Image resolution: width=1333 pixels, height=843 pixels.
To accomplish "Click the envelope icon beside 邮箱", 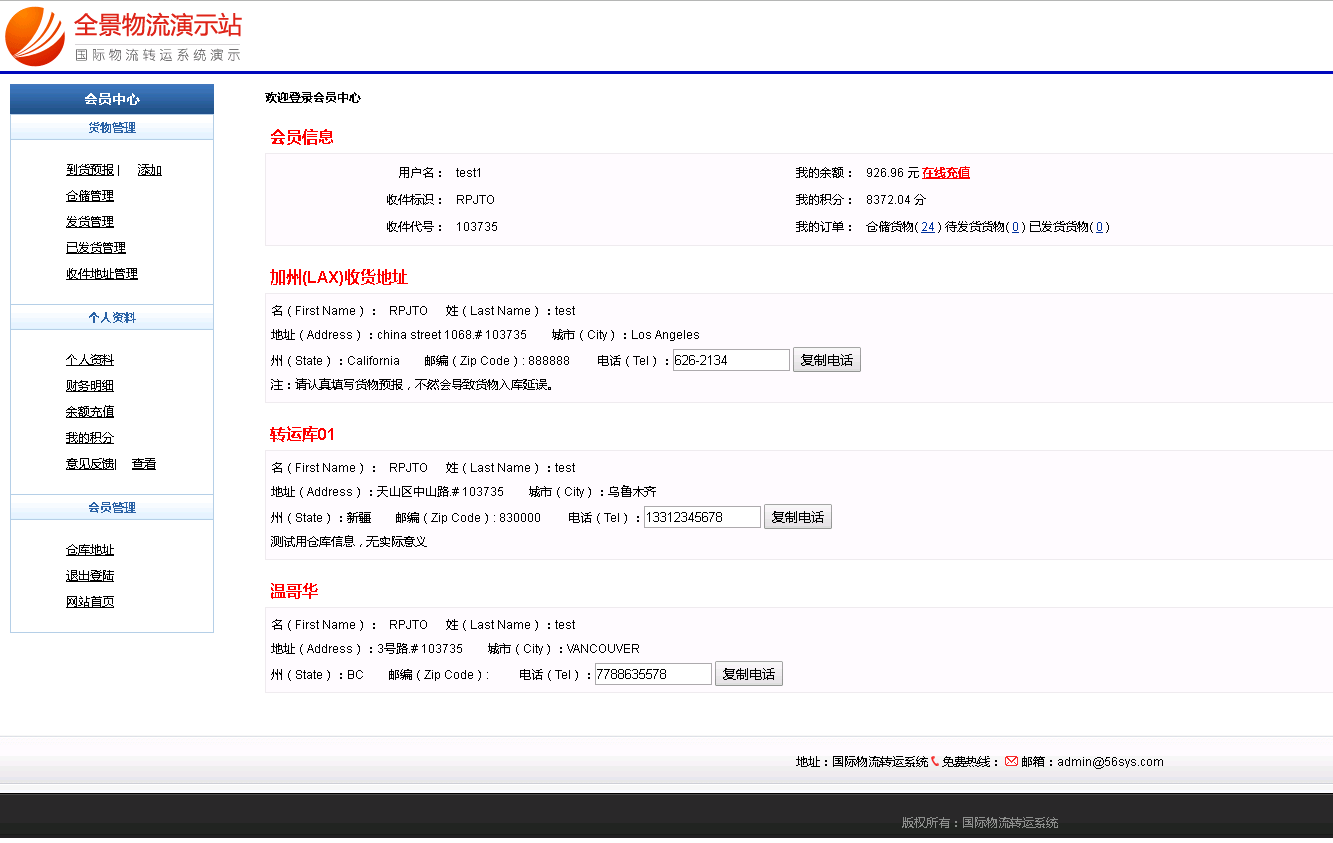I will pyautogui.click(x=1013, y=761).
